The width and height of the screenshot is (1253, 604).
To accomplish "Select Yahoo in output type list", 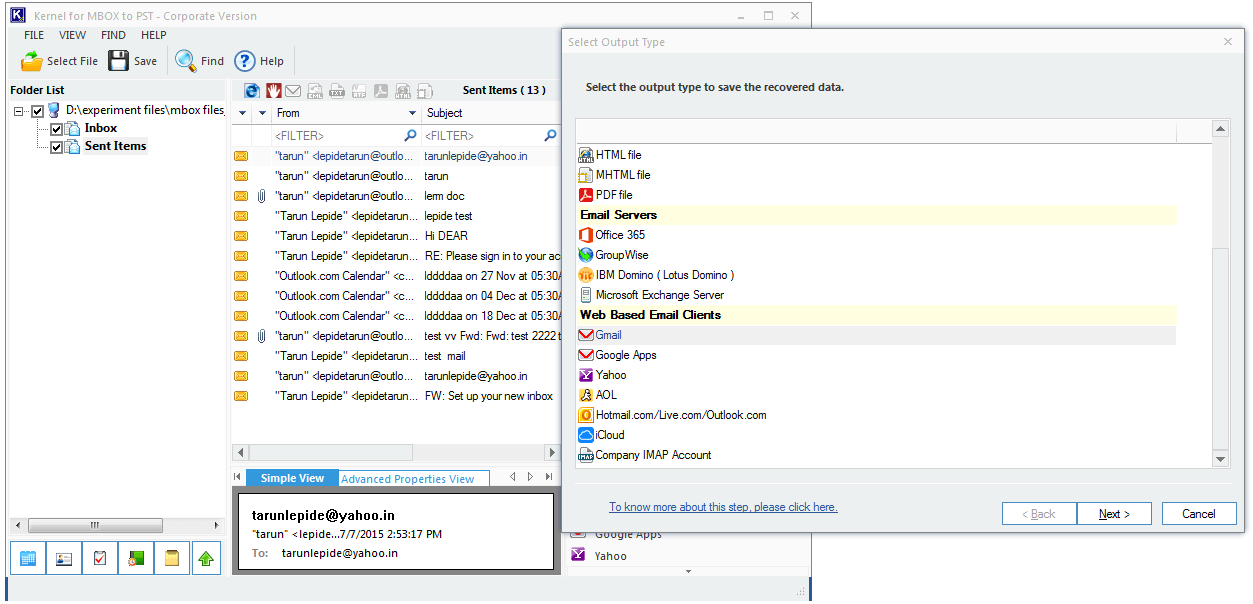I will point(603,375).
